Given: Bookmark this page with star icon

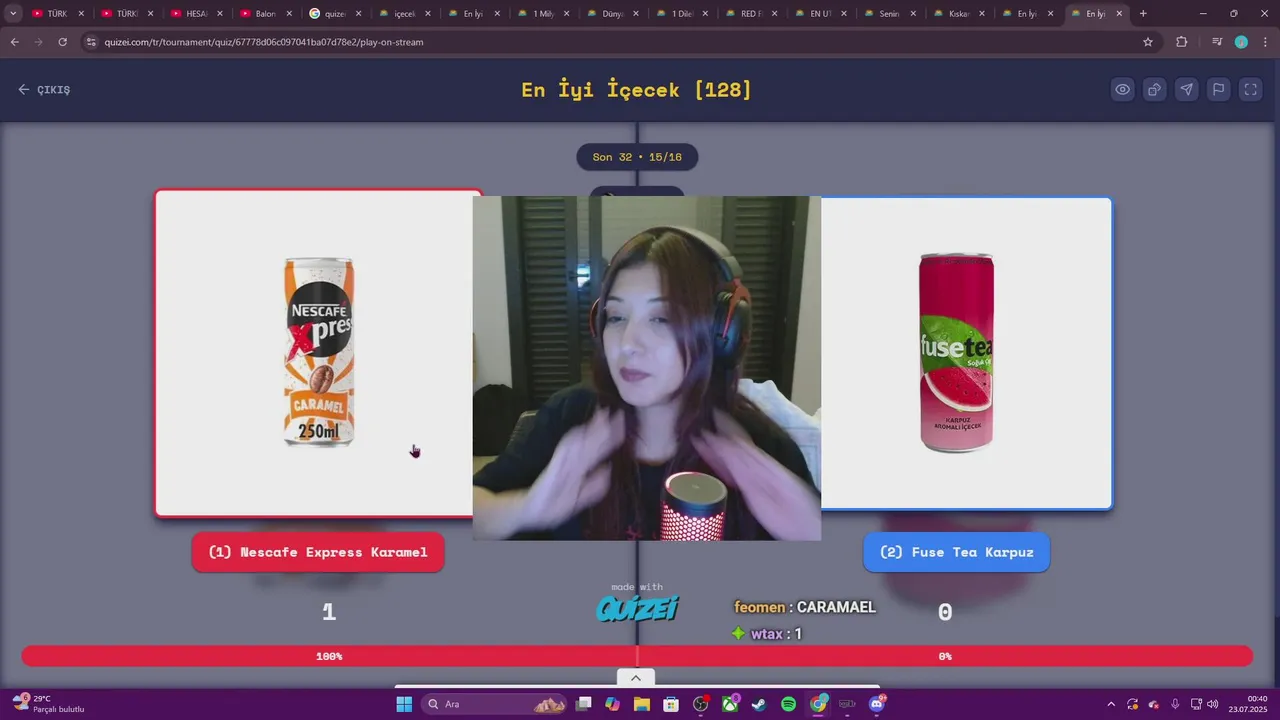Looking at the screenshot, I should 1148,42.
